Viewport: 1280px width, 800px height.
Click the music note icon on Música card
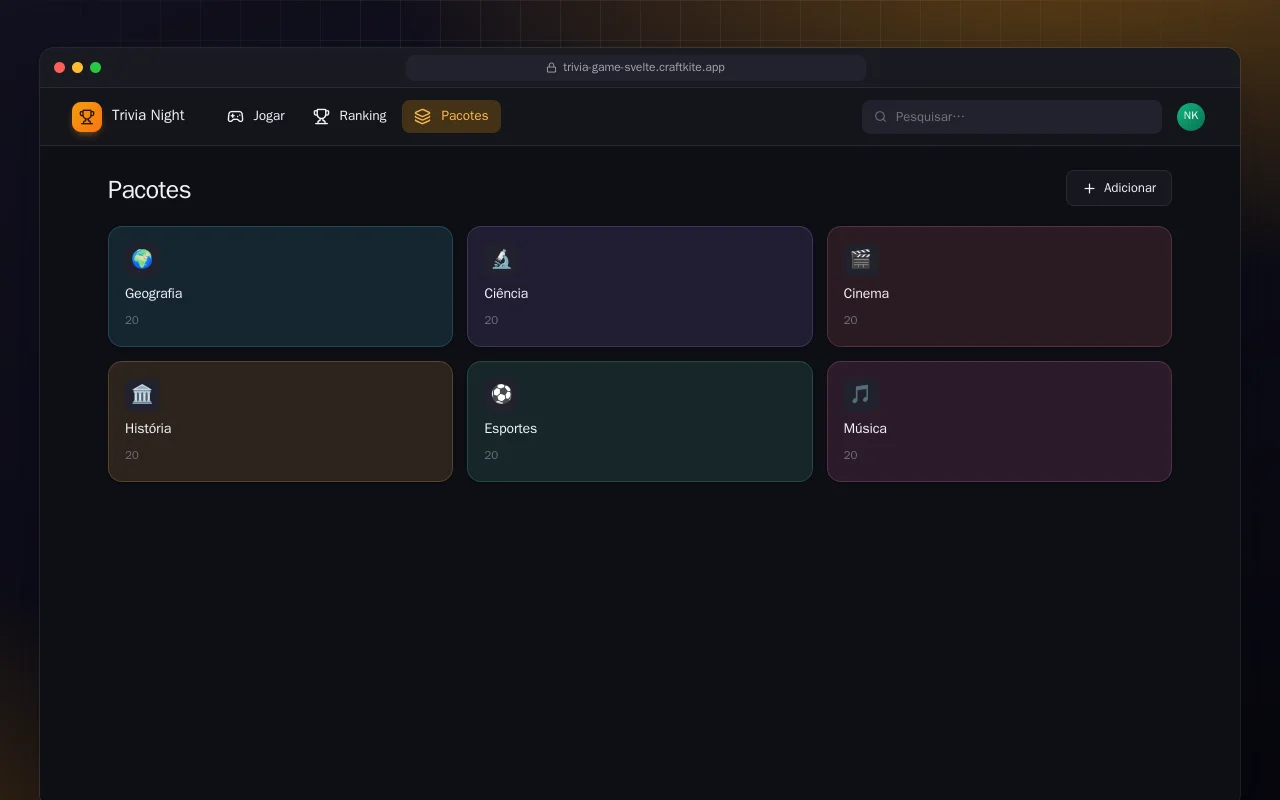(x=861, y=394)
